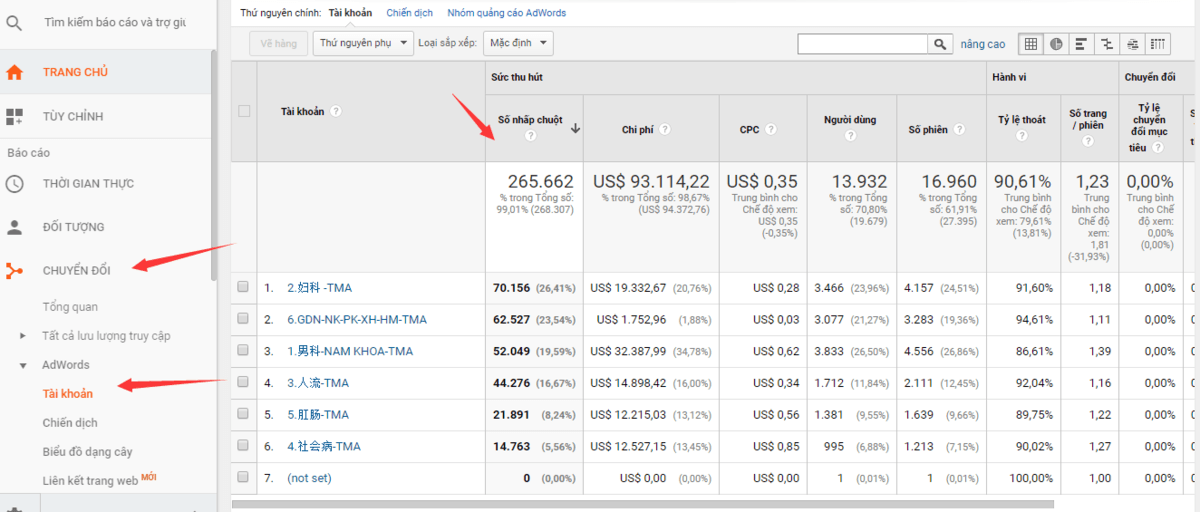
Task: Check the select-all checkbox in table header
Action: coord(244,111)
